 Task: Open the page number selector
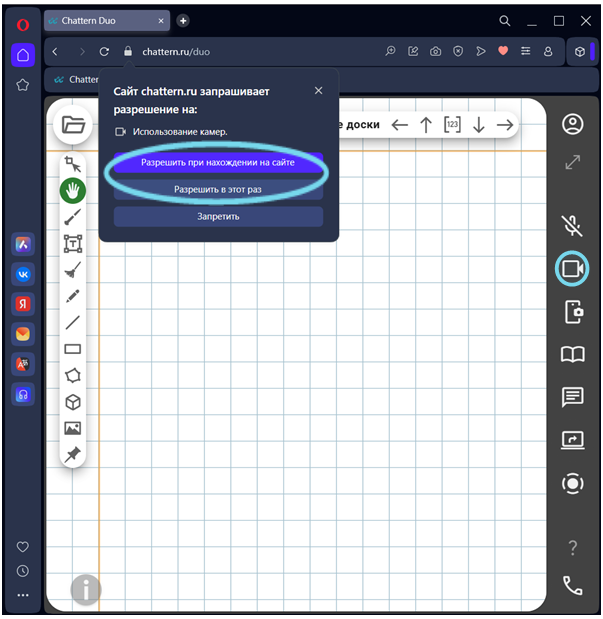coord(452,125)
